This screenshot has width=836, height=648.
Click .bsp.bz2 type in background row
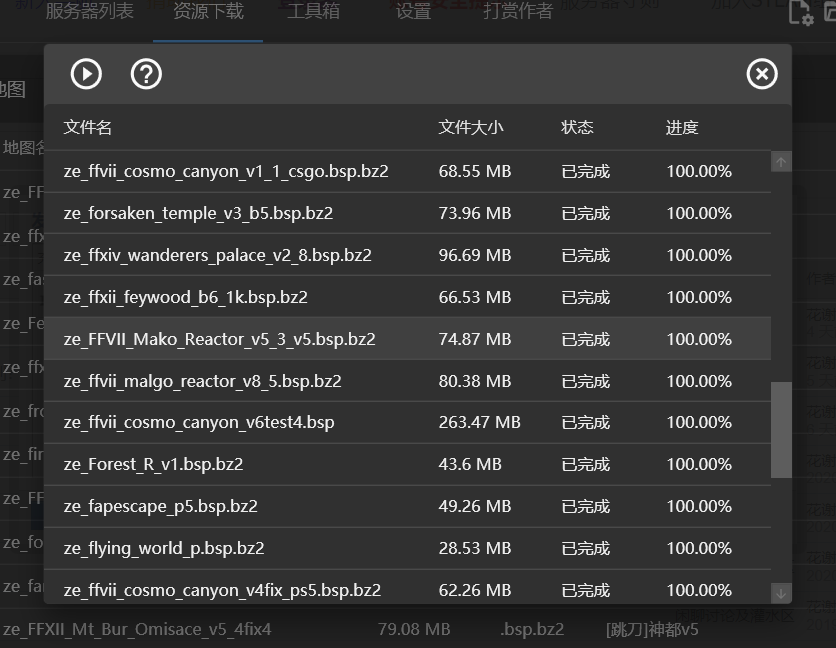coord(532,629)
